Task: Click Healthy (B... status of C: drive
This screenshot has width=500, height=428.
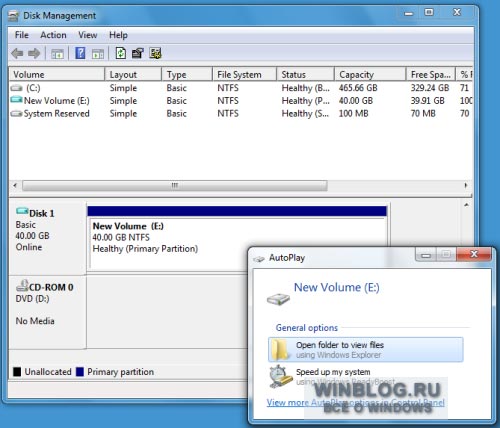Action: coord(306,88)
